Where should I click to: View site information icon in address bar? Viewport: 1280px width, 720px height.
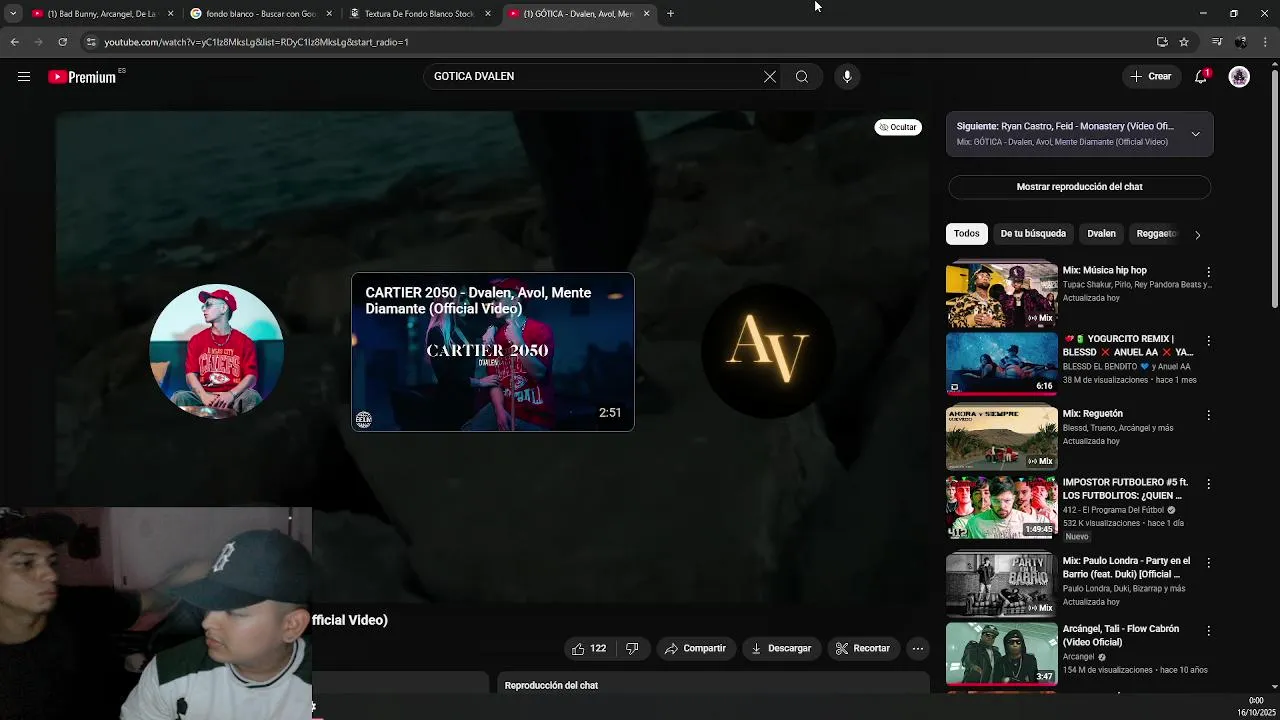point(91,42)
